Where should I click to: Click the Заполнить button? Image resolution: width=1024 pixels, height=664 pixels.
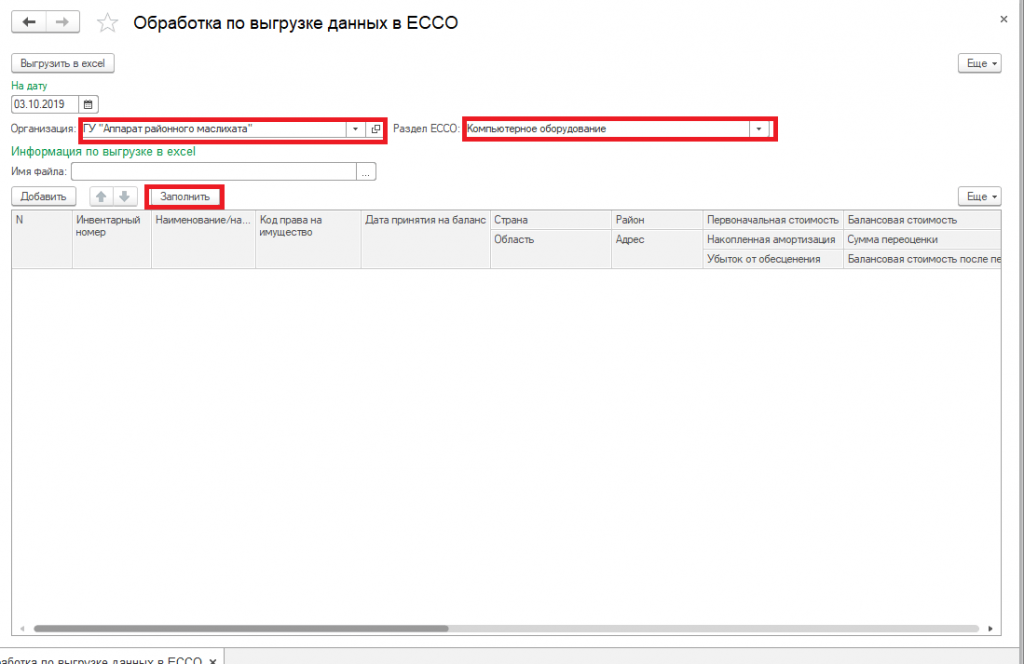click(x=185, y=197)
